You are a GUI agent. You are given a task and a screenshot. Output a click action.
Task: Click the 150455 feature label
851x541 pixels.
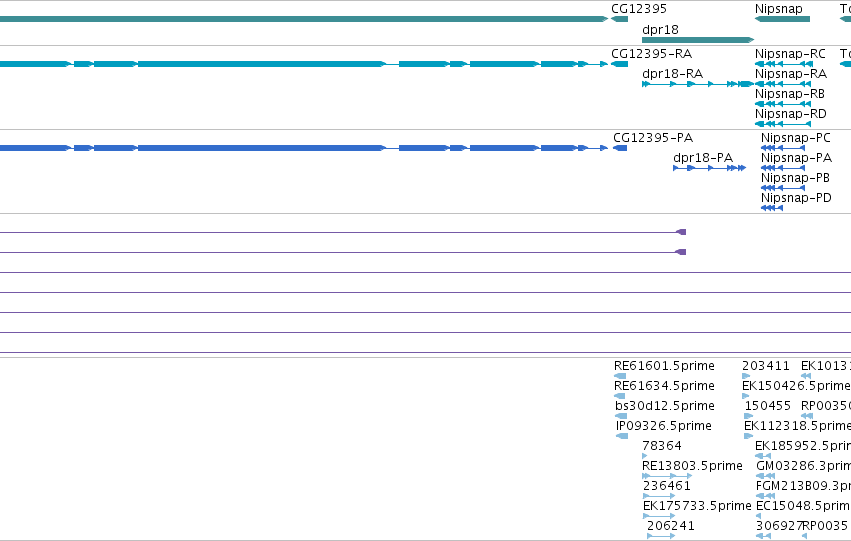pos(767,406)
